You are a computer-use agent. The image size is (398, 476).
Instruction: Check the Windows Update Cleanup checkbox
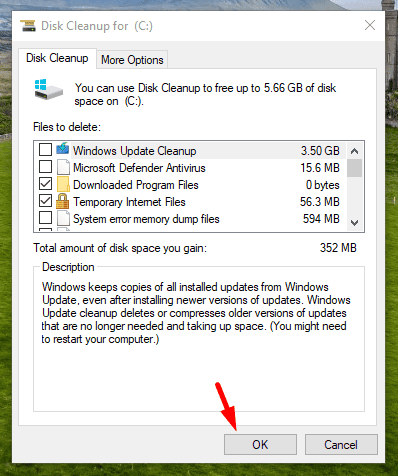[45, 150]
